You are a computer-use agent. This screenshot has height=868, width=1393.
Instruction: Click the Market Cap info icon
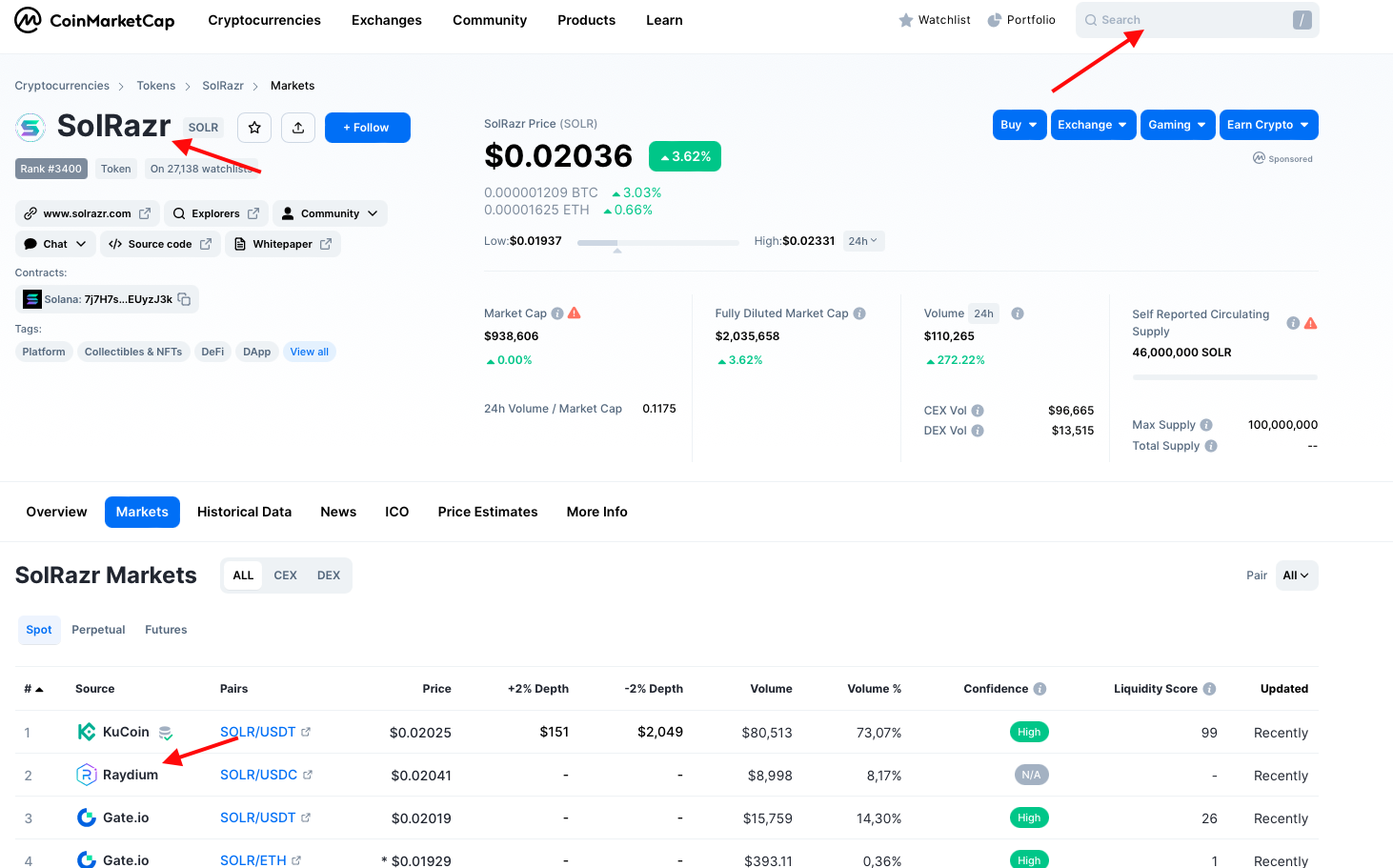click(x=557, y=313)
